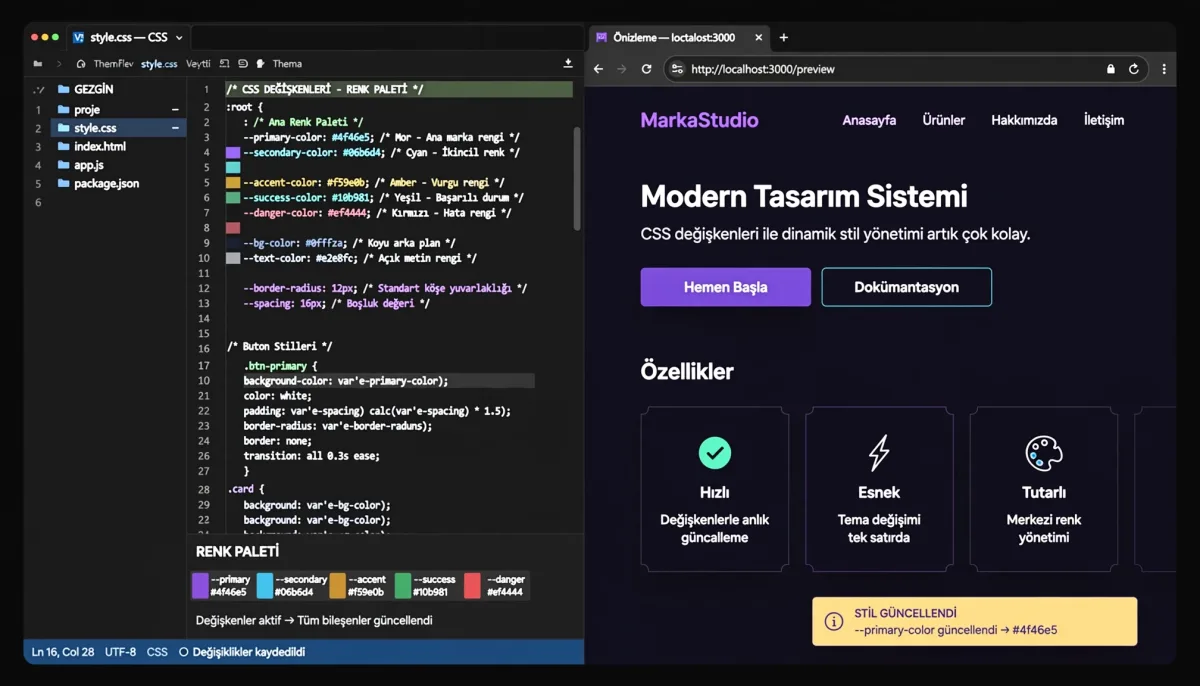Click the package.json file icon

click(x=64, y=184)
